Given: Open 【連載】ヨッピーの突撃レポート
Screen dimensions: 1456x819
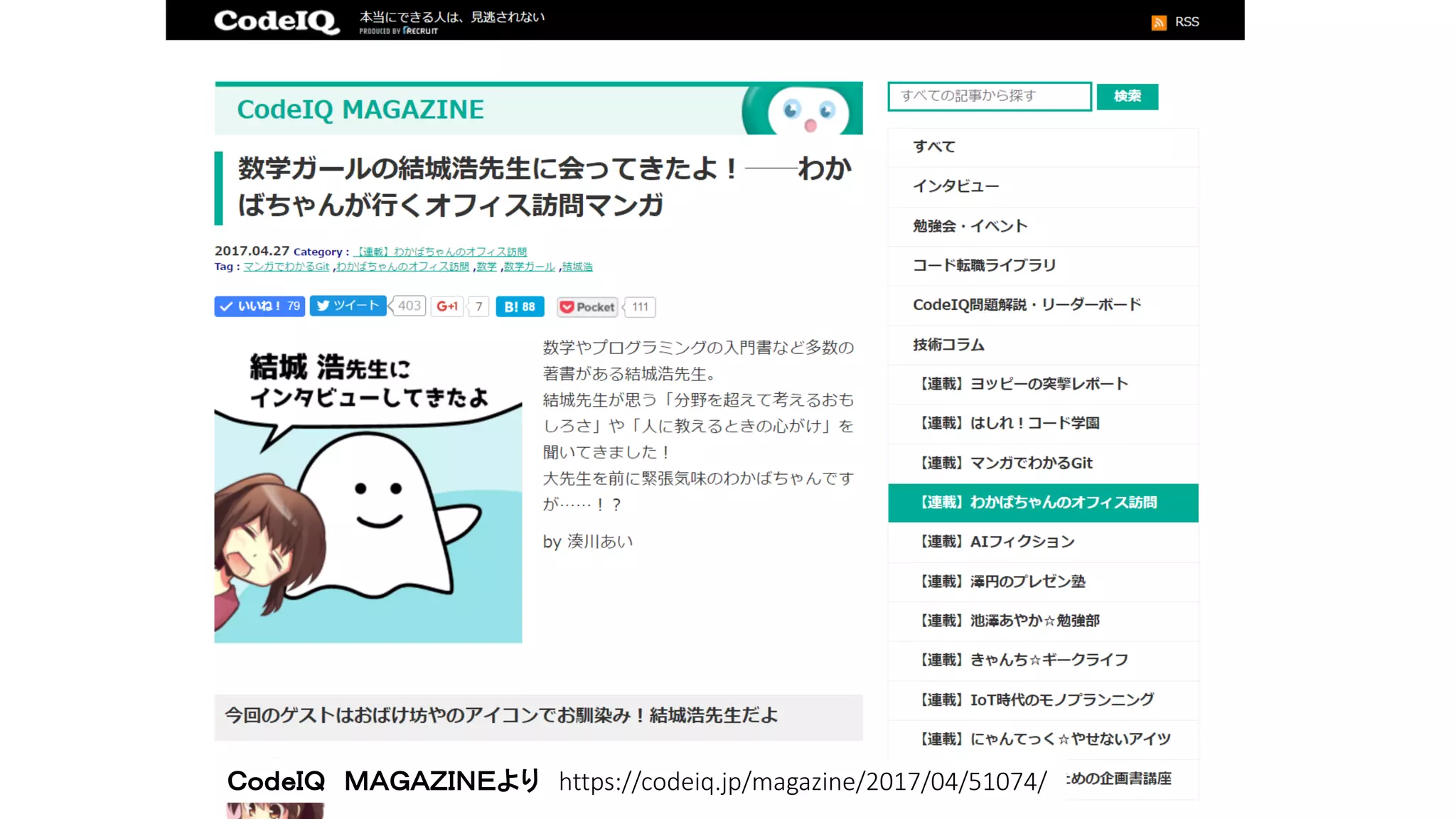Looking at the screenshot, I should pos(1043,384).
